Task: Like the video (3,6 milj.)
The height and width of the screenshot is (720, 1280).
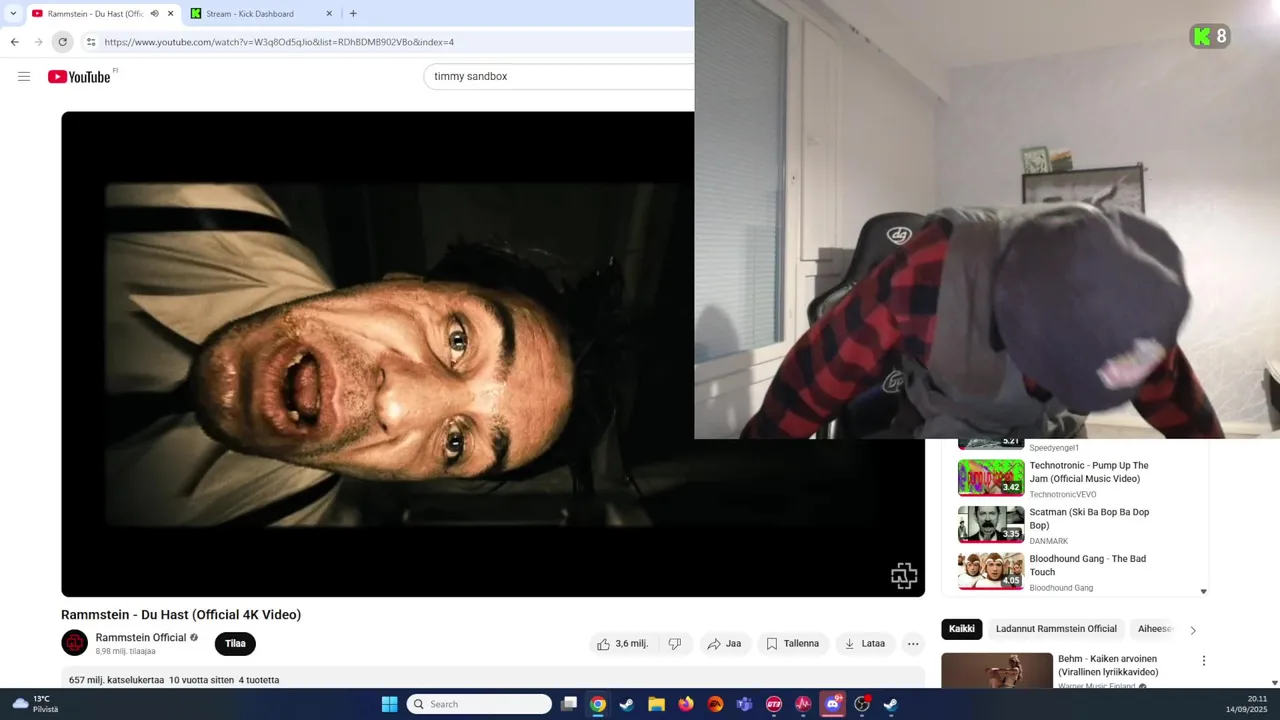Action: pyautogui.click(x=624, y=644)
